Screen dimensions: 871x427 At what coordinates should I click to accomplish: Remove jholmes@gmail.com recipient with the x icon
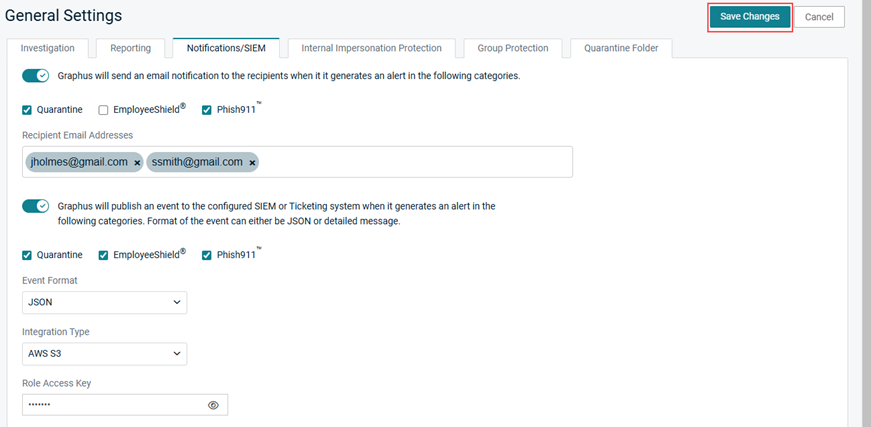pyautogui.click(x=137, y=163)
